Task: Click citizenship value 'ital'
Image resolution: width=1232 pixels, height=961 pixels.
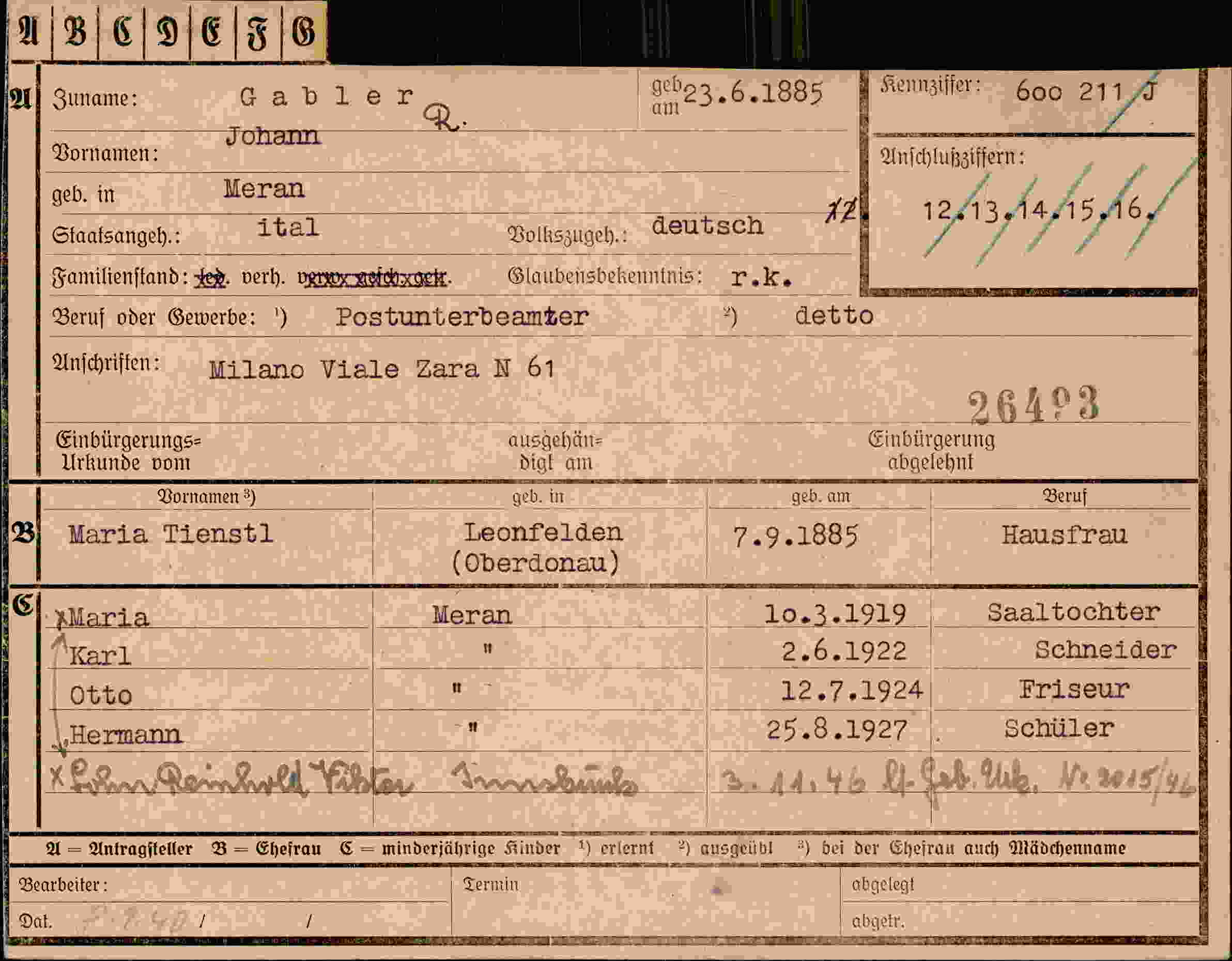Action: pos(288,227)
